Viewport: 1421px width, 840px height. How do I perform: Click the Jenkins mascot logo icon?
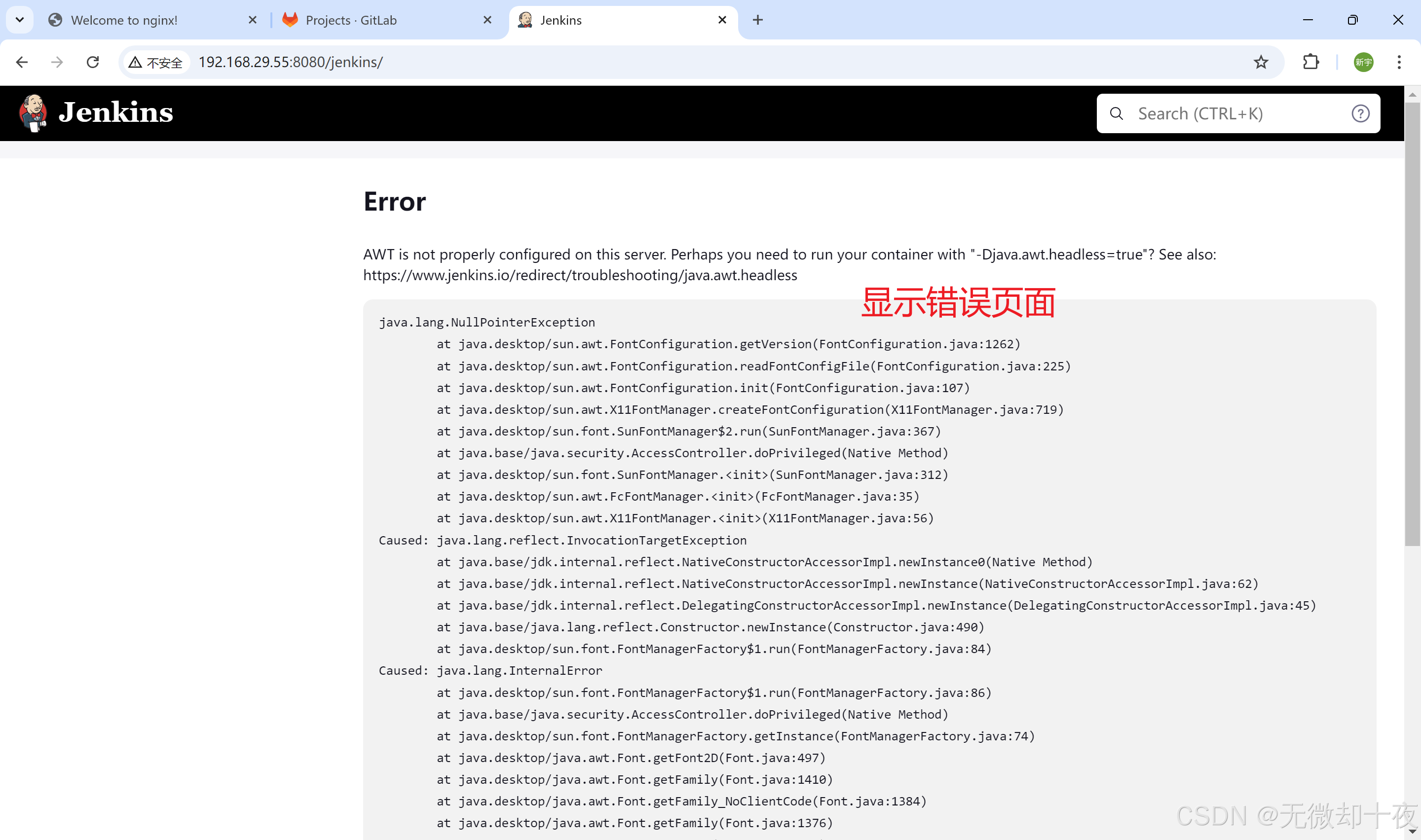(33, 112)
